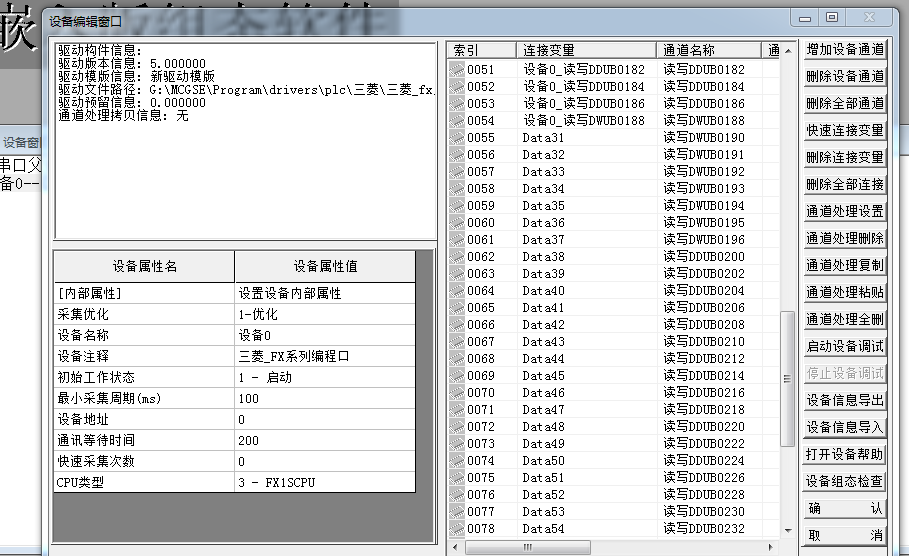Viewport: 909px width, 556px height.
Task: Confirm the dialog with 确认 button
Action: click(x=845, y=508)
